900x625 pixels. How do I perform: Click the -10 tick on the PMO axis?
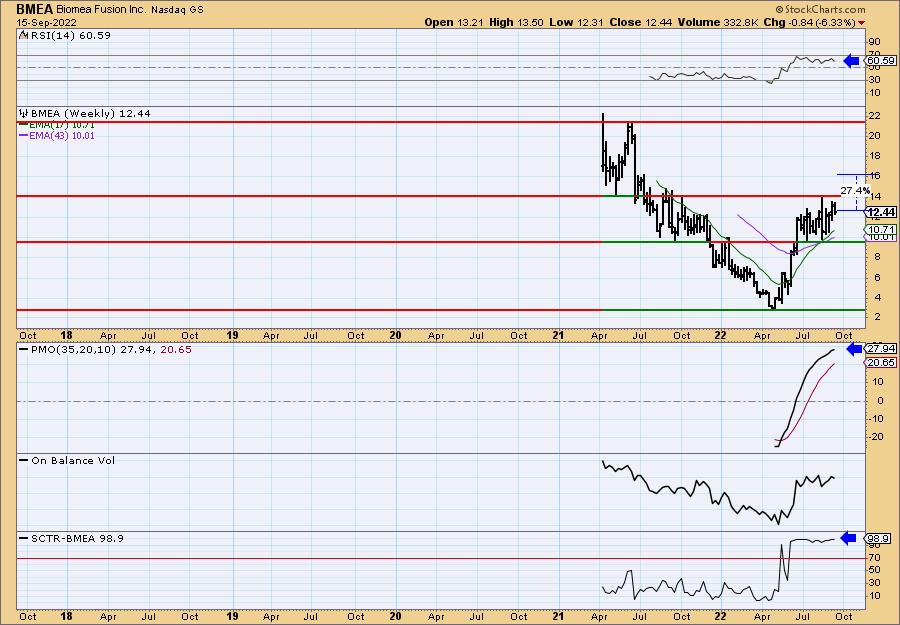pos(876,418)
